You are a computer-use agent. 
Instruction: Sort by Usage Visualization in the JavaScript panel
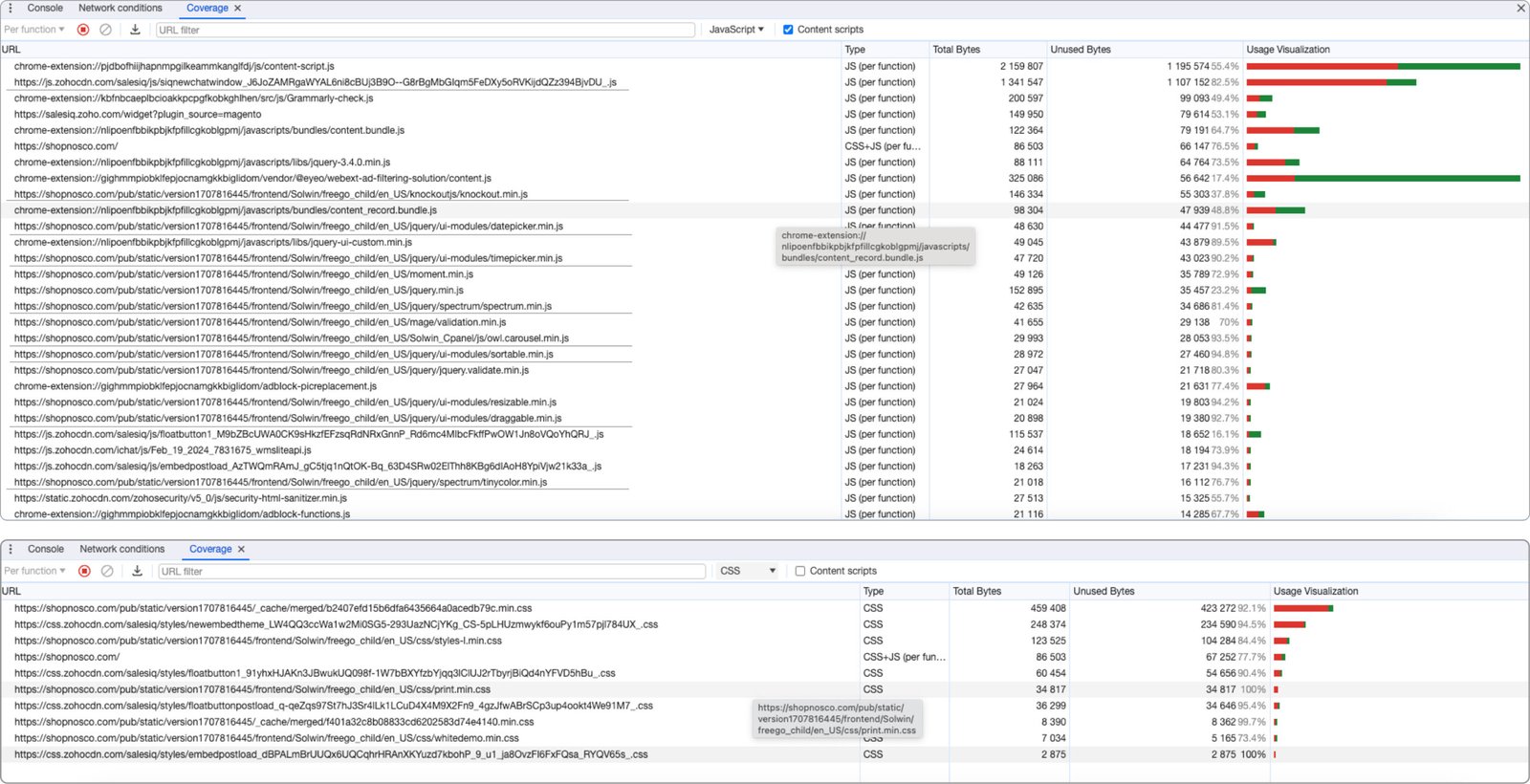tap(1385, 50)
